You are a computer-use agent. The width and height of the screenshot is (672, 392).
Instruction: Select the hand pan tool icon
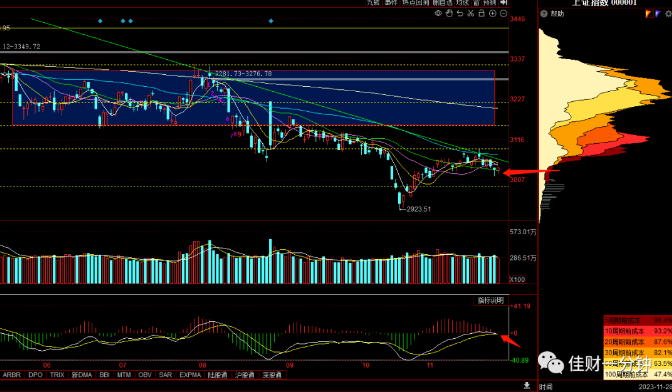(449, 13)
